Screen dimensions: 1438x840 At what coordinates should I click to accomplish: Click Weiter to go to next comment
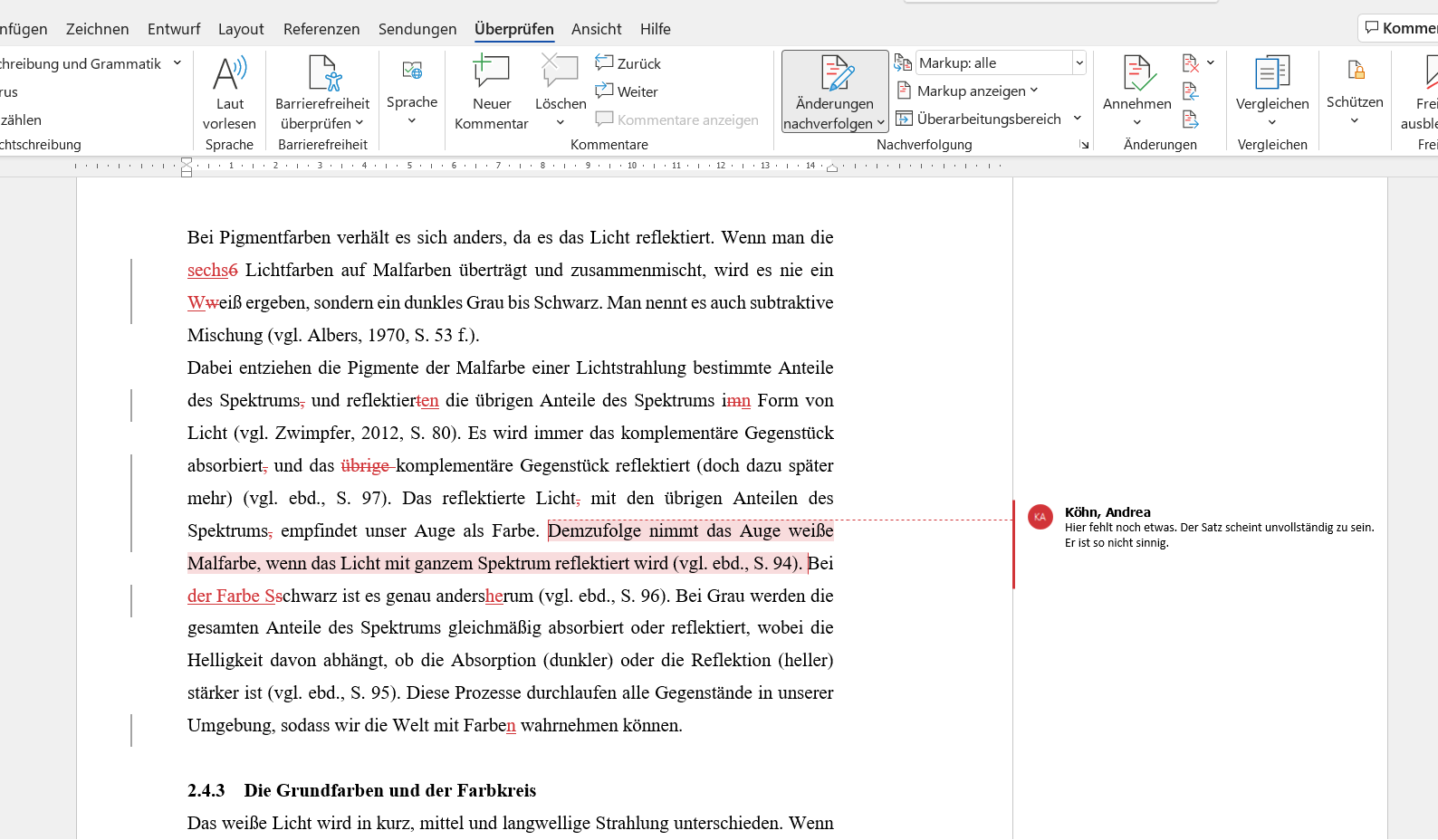(x=627, y=91)
